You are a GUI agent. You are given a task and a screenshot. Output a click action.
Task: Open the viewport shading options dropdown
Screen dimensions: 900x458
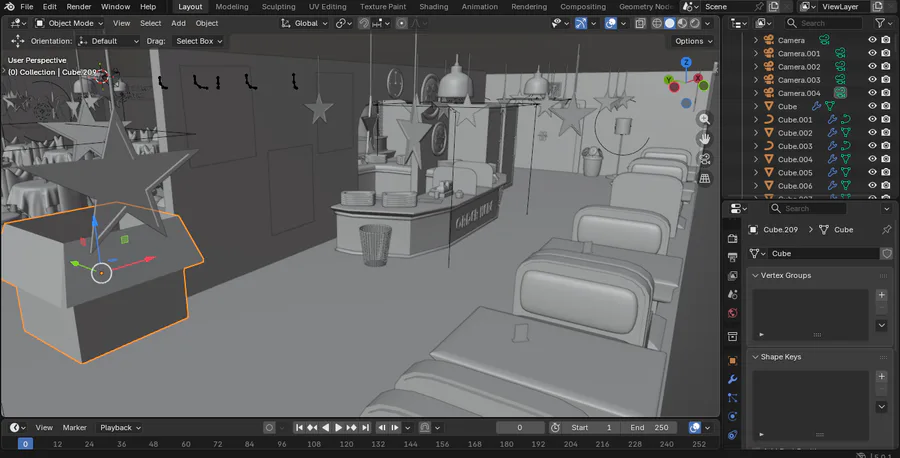point(708,24)
